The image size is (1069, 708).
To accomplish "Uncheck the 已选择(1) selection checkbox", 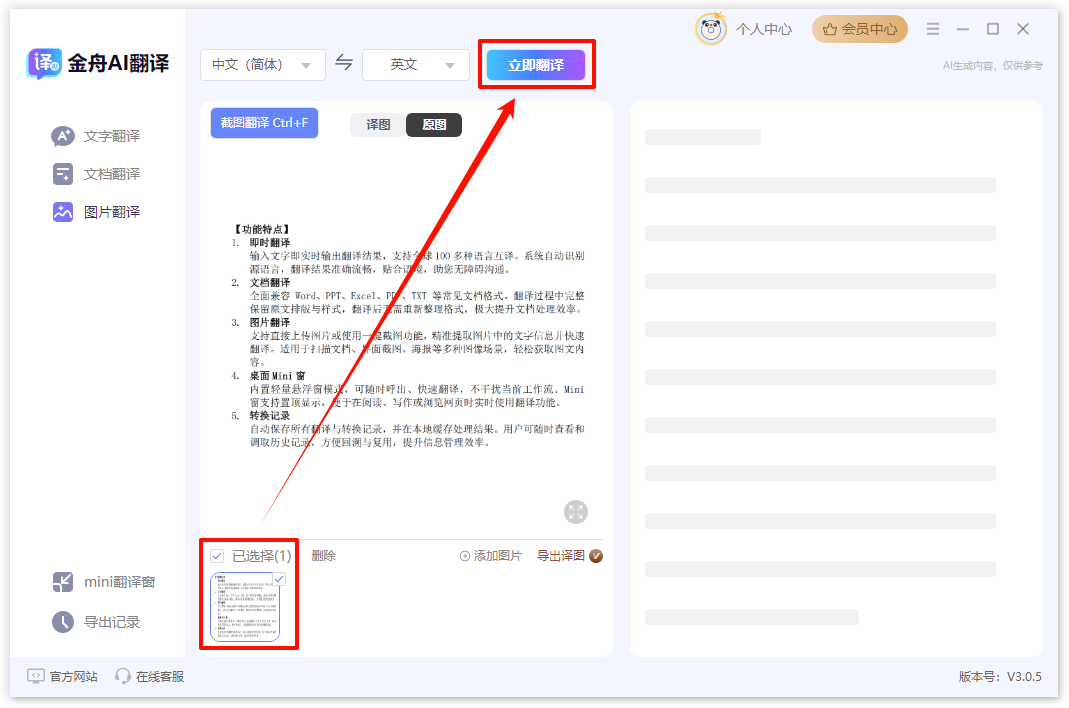I will tap(218, 555).
